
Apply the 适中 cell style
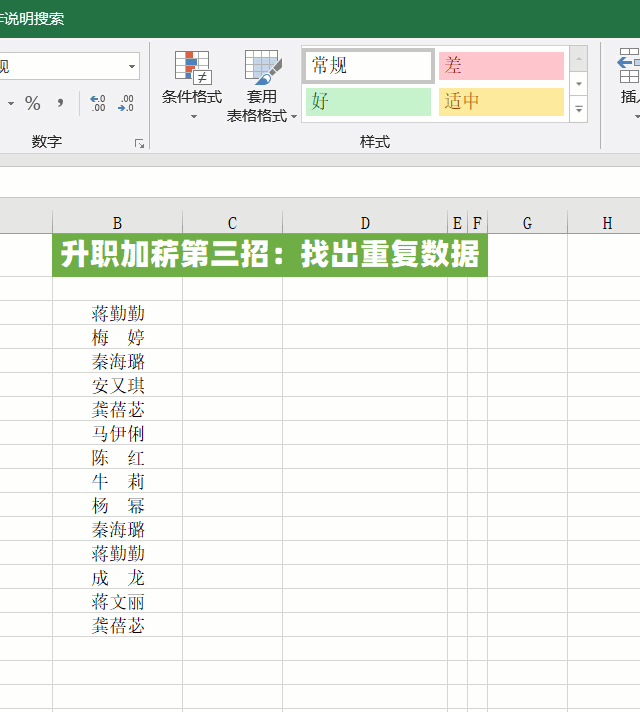click(x=501, y=101)
